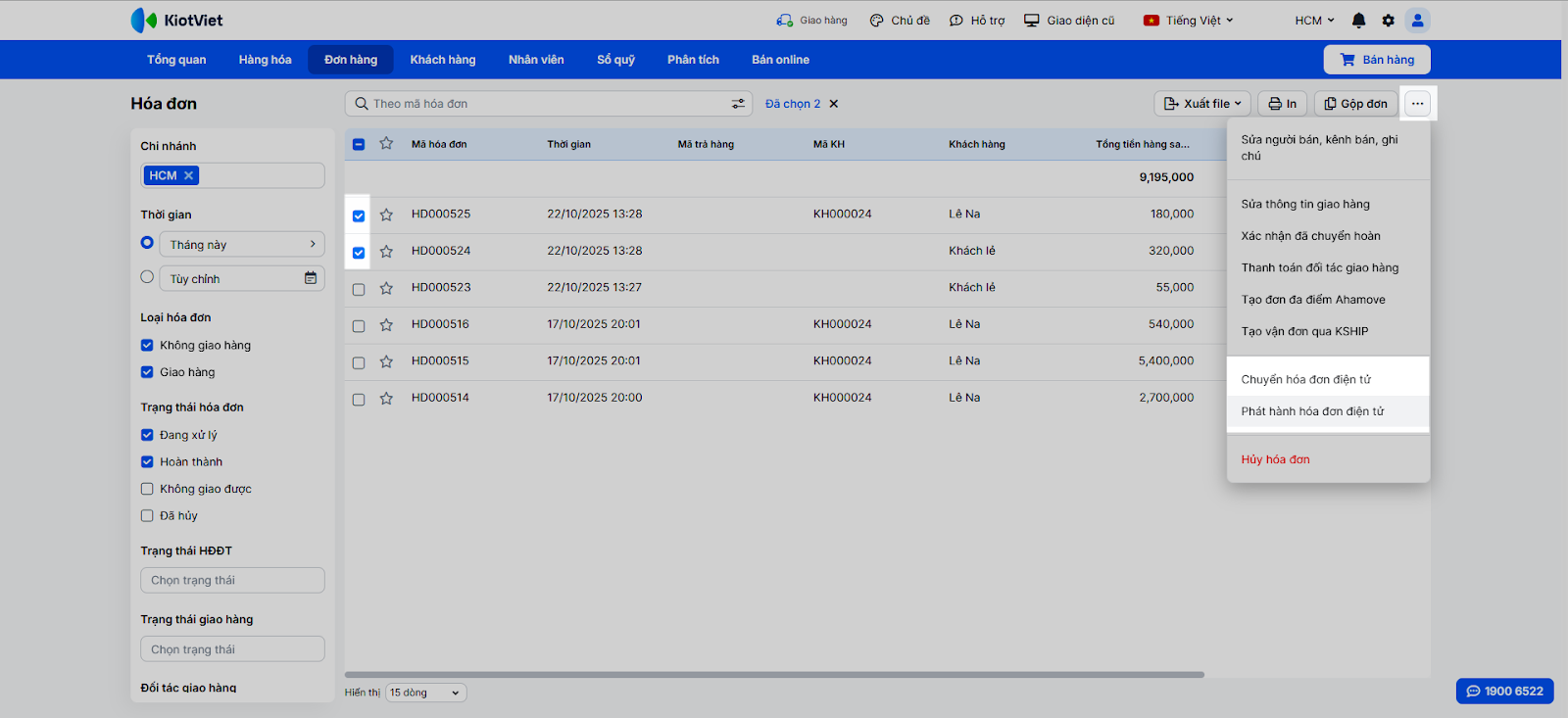The height and width of the screenshot is (718, 1568).
Task: Open settings via the gear icon
Action: point(1388,21)
